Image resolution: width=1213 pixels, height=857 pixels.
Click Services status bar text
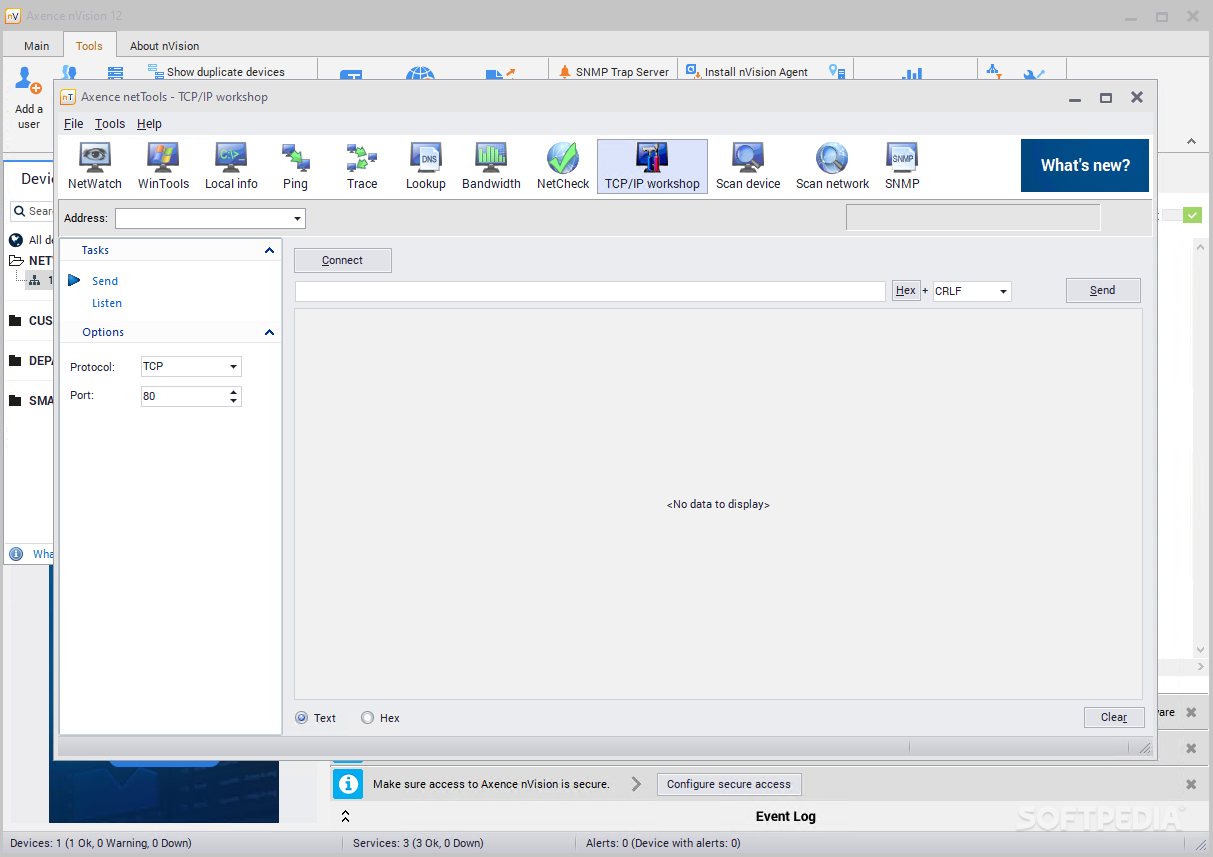(418, 843)
